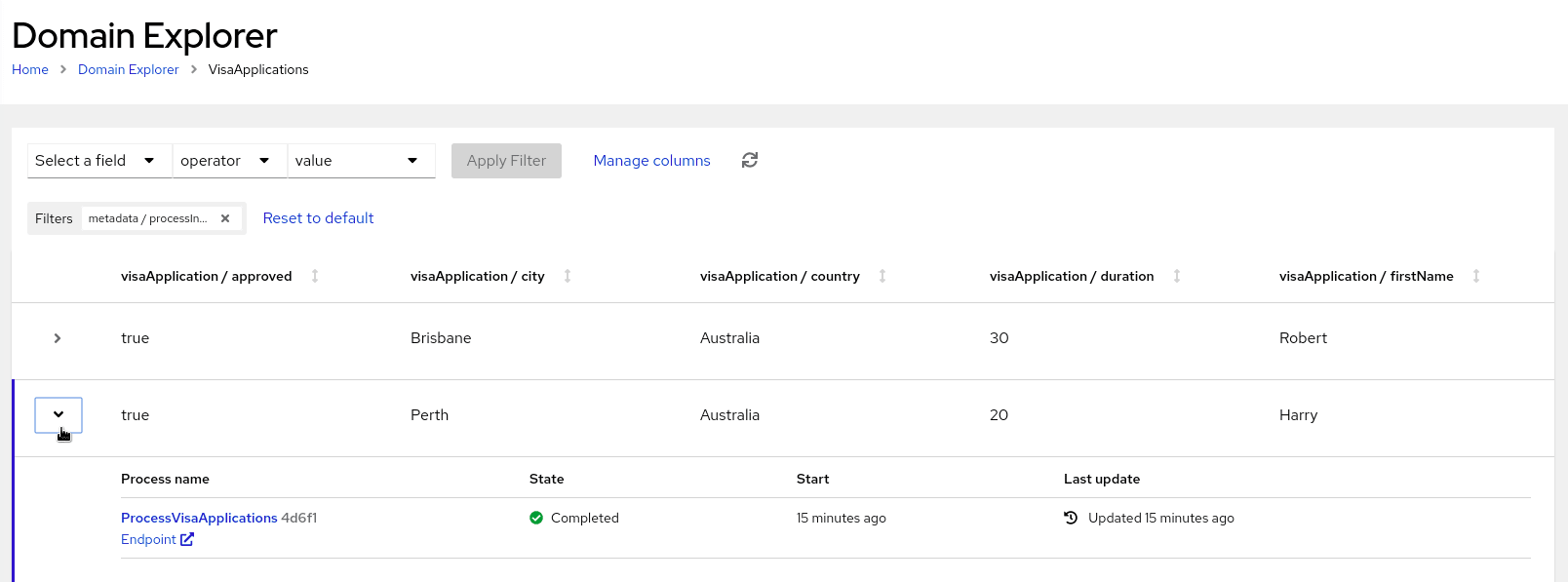Image resolution: width=1568 pixels, height=582 pixels.
Task: Expand the Brisbane row details
Action: [58, 338]
